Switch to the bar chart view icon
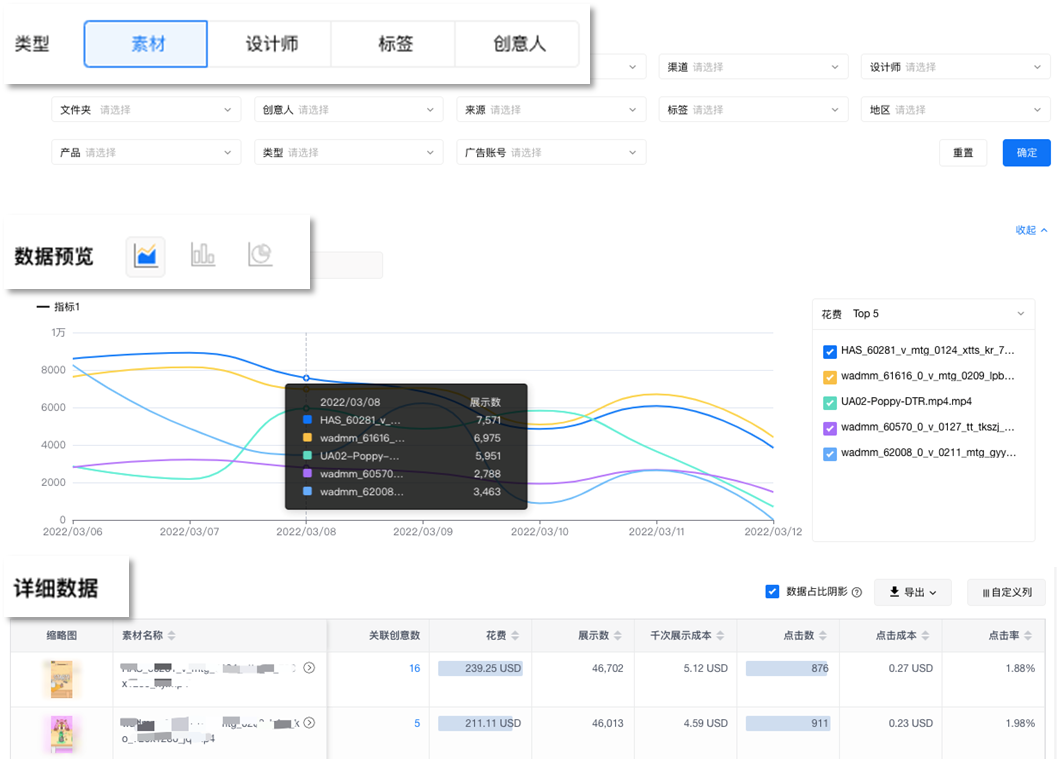 click(x=203, y=256)
